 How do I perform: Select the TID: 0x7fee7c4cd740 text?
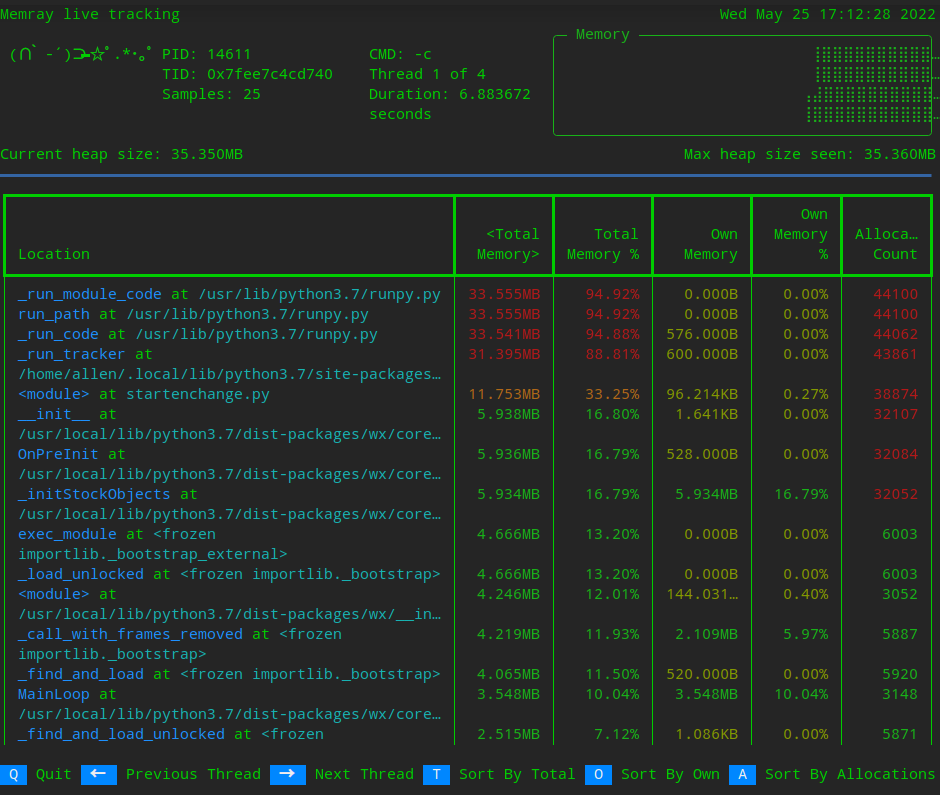[x=247, y=74]
